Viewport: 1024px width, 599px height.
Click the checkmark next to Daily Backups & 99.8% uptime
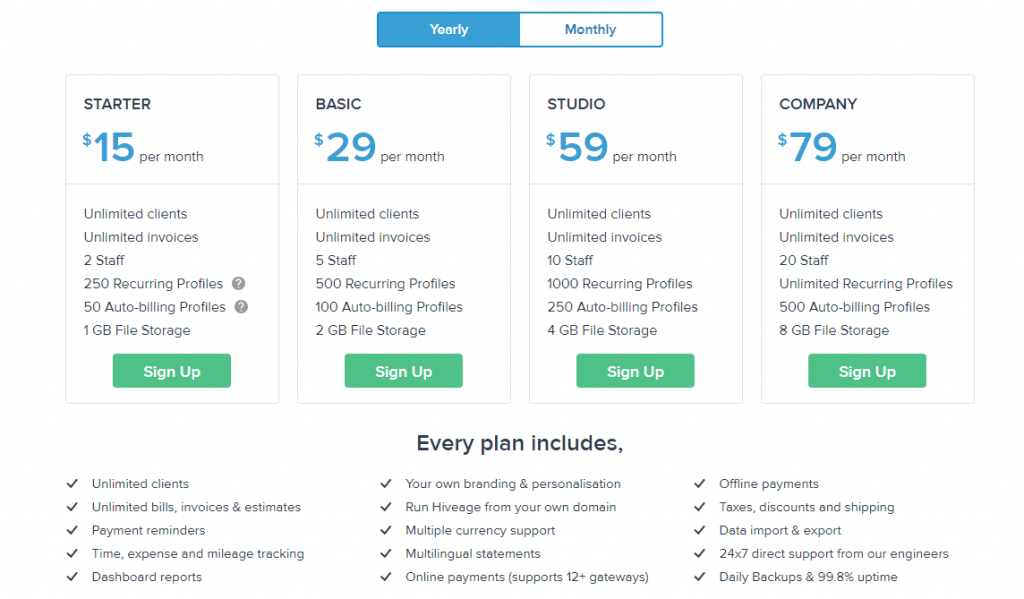700,577
